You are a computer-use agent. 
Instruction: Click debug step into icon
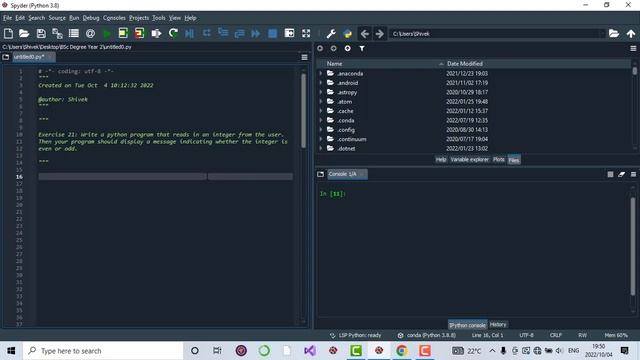pyautogui.click(x=223, y=33)
